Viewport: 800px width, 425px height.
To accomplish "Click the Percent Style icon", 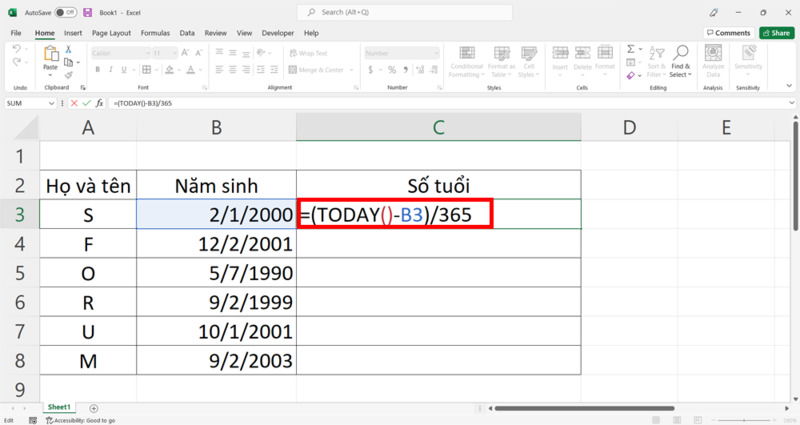I will click(392, 69).
